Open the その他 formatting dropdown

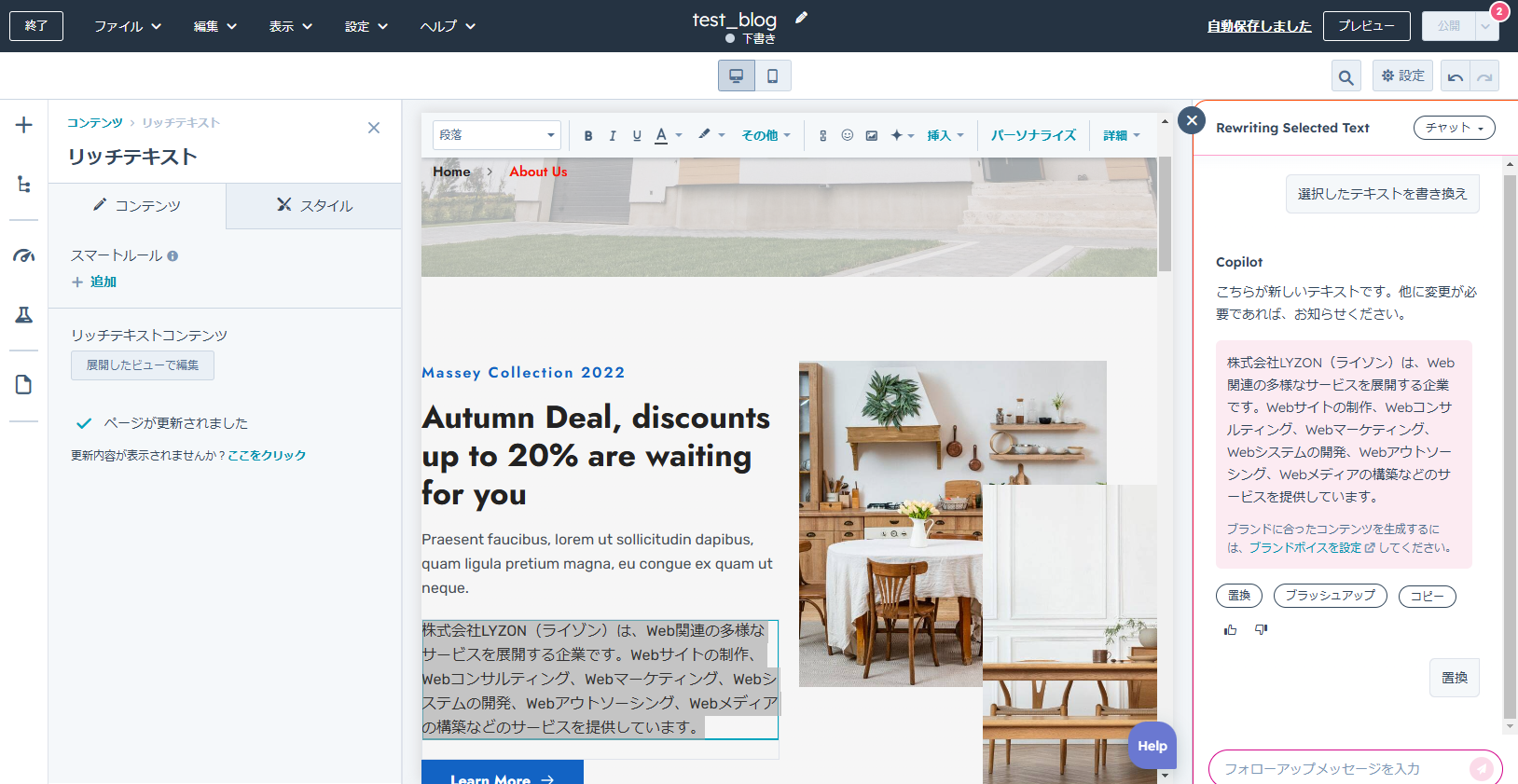766,136
